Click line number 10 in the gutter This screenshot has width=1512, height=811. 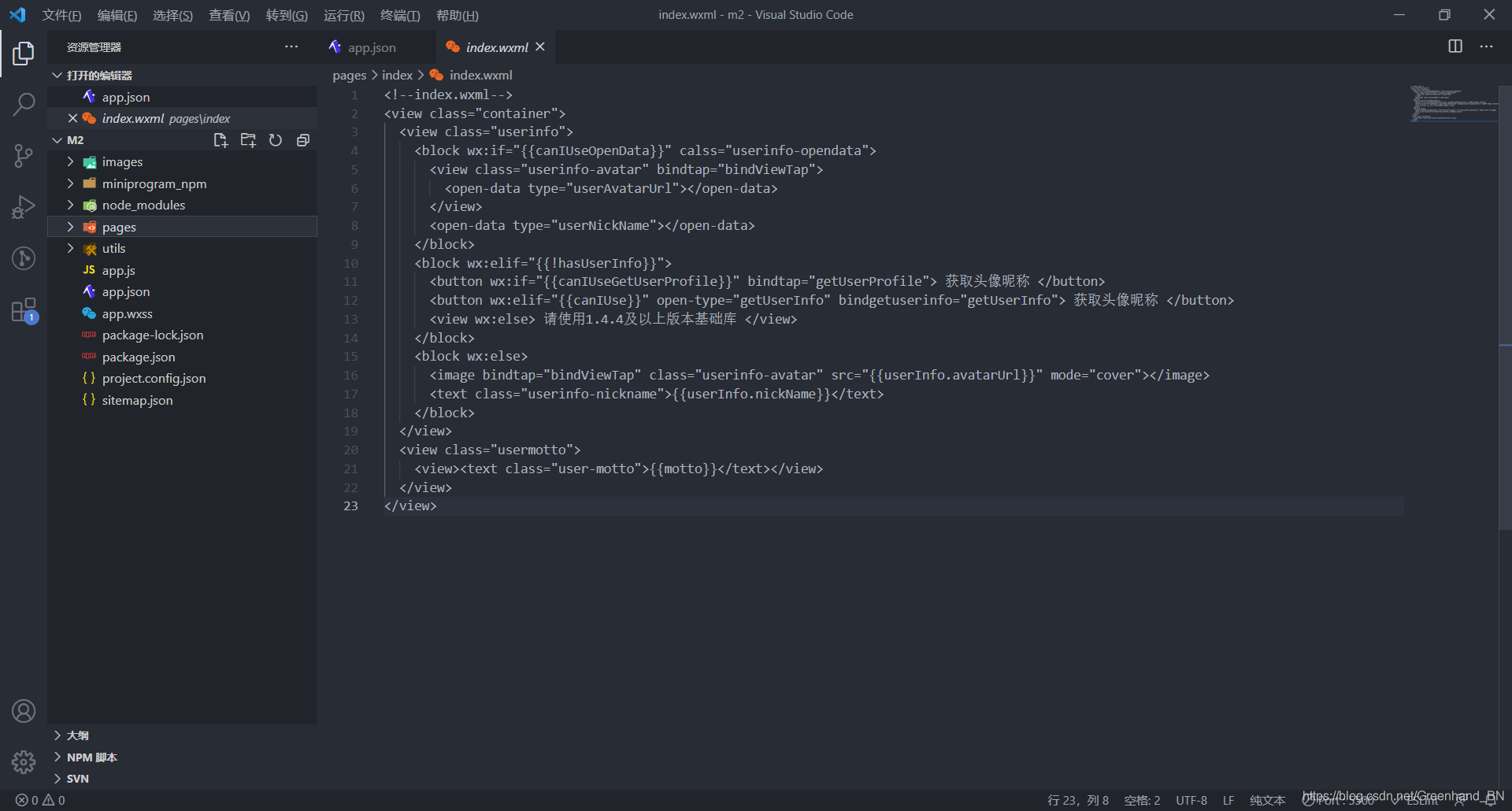pos(350,263)
